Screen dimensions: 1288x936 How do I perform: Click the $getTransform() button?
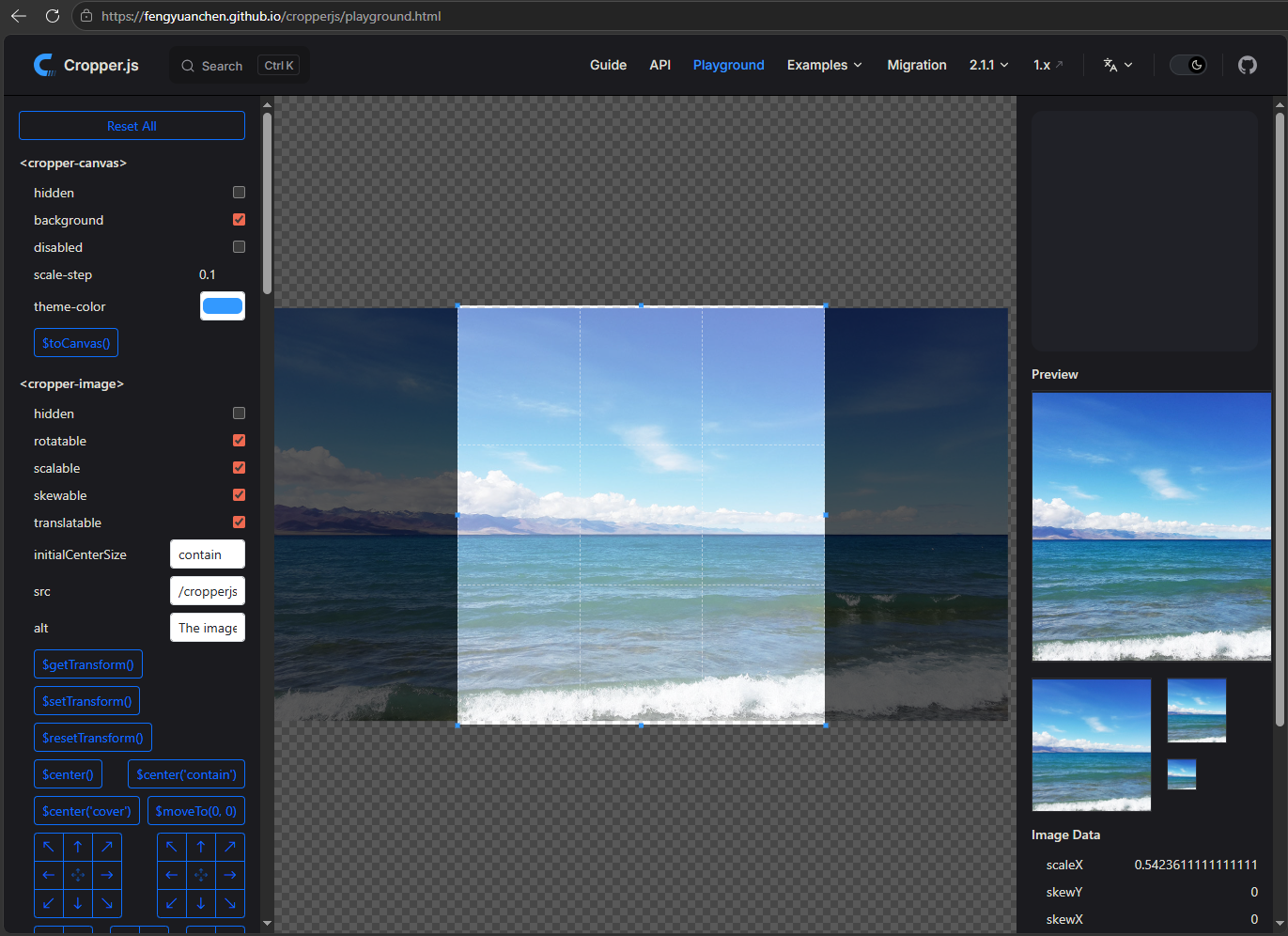pos(88,664)
